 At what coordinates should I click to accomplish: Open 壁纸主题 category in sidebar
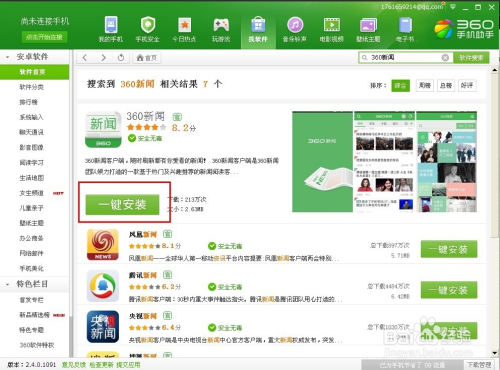coord(32,223)
